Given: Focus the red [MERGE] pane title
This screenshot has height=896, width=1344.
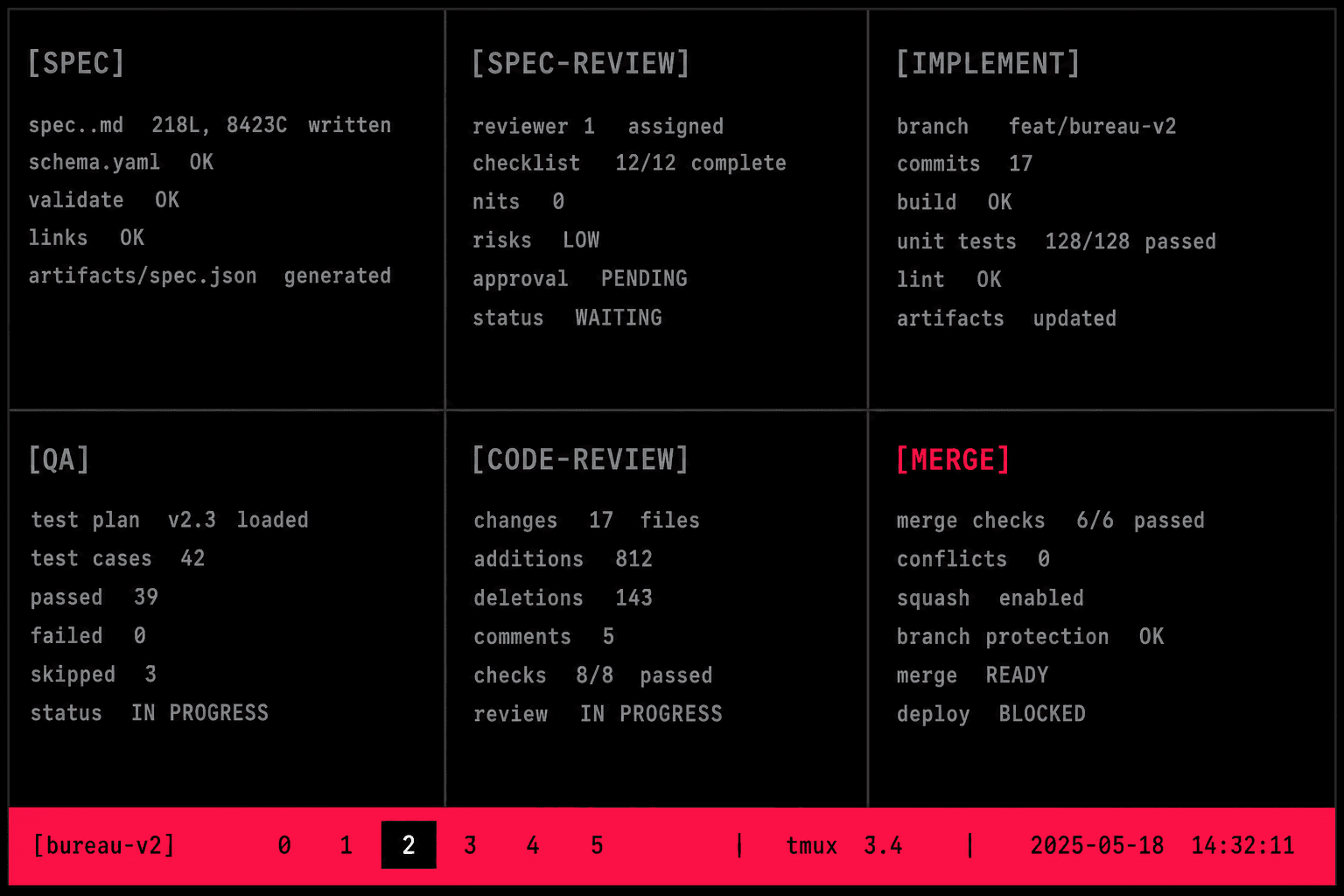Looking at the screenshot, I should pos(953,459).
